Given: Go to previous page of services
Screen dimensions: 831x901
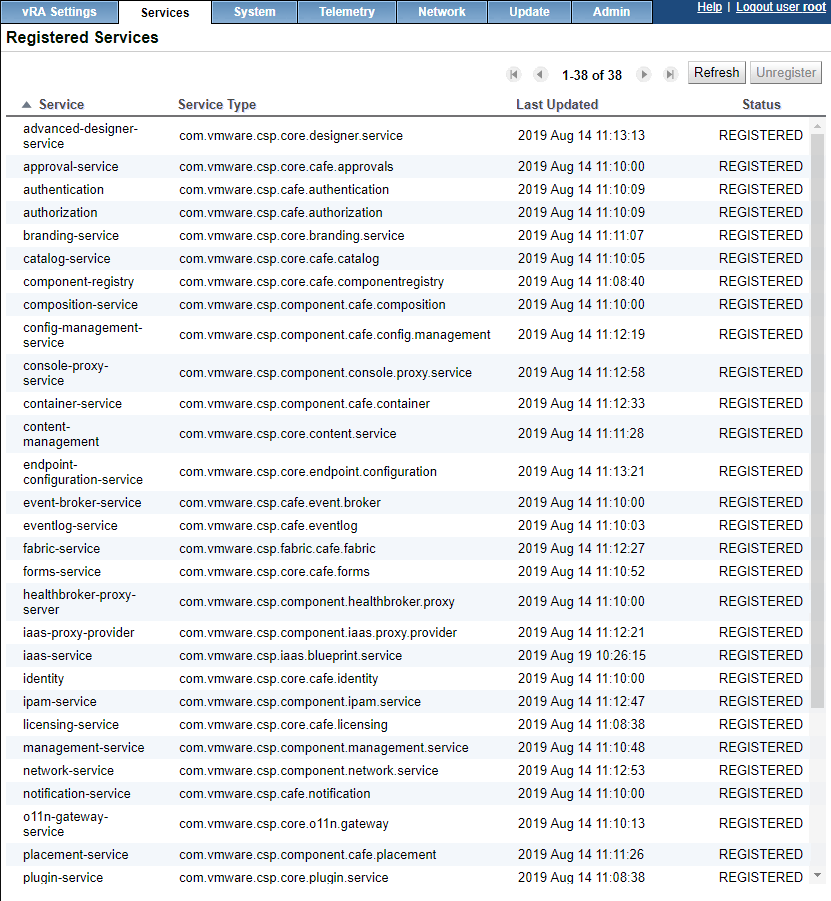Looking at the screenshot, I should (540, 74).
